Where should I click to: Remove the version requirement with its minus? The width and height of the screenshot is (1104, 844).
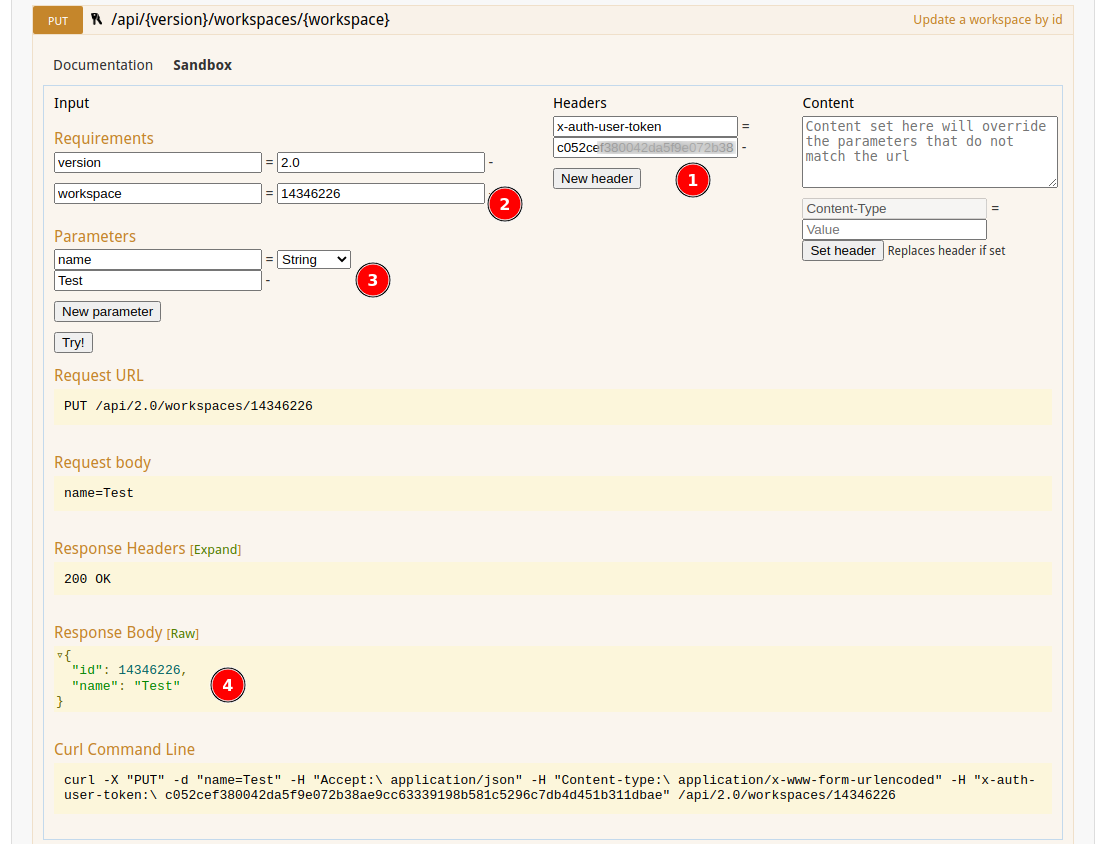(491, 163)
